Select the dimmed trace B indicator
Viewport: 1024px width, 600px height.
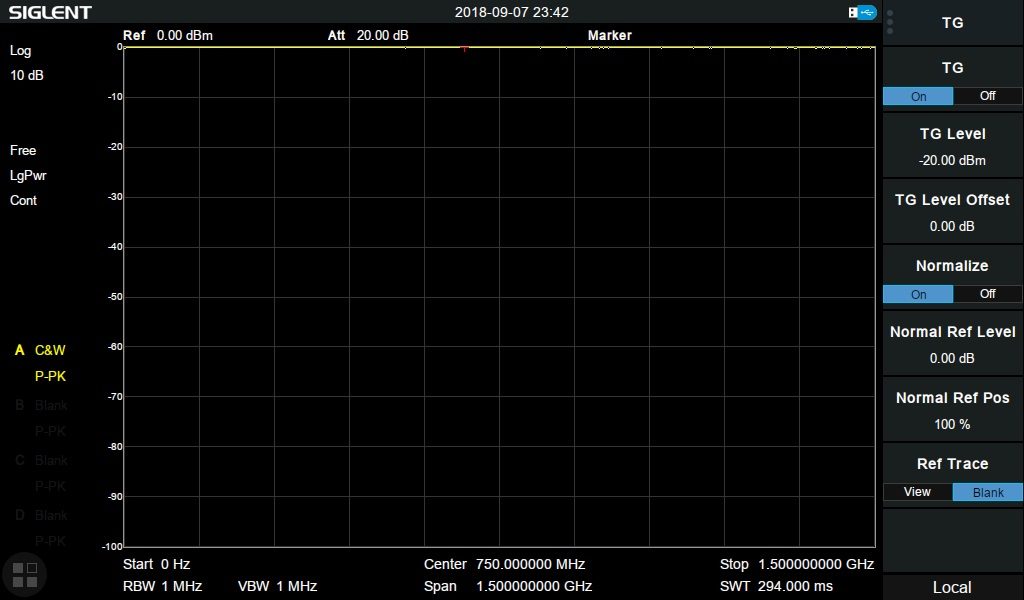(19, 405)
